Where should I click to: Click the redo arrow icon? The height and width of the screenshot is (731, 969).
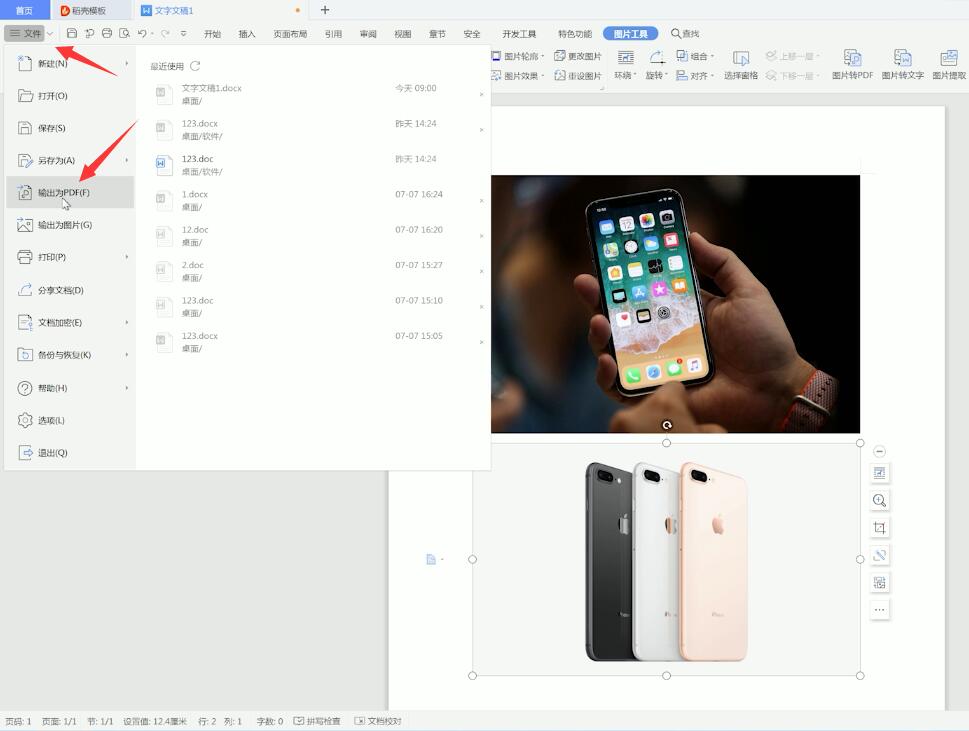165,33
